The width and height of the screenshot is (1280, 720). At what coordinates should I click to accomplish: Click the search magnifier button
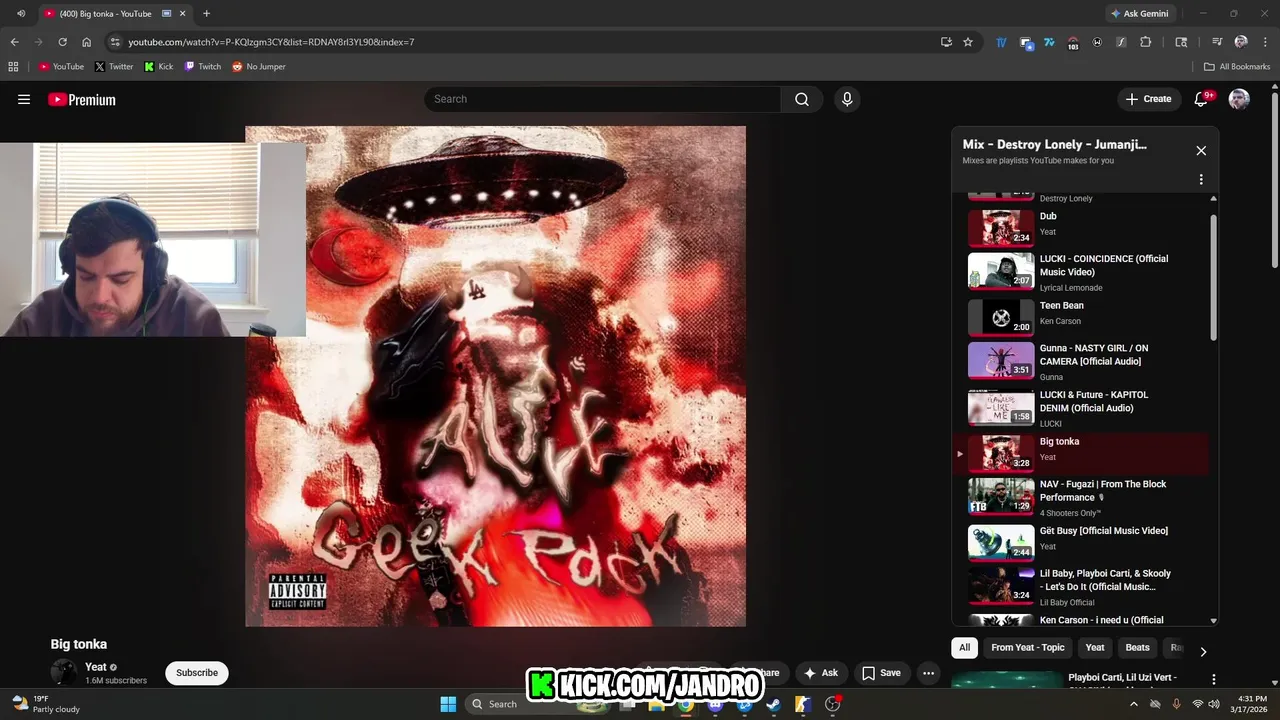pyautogui.click(x=802, y=99)
